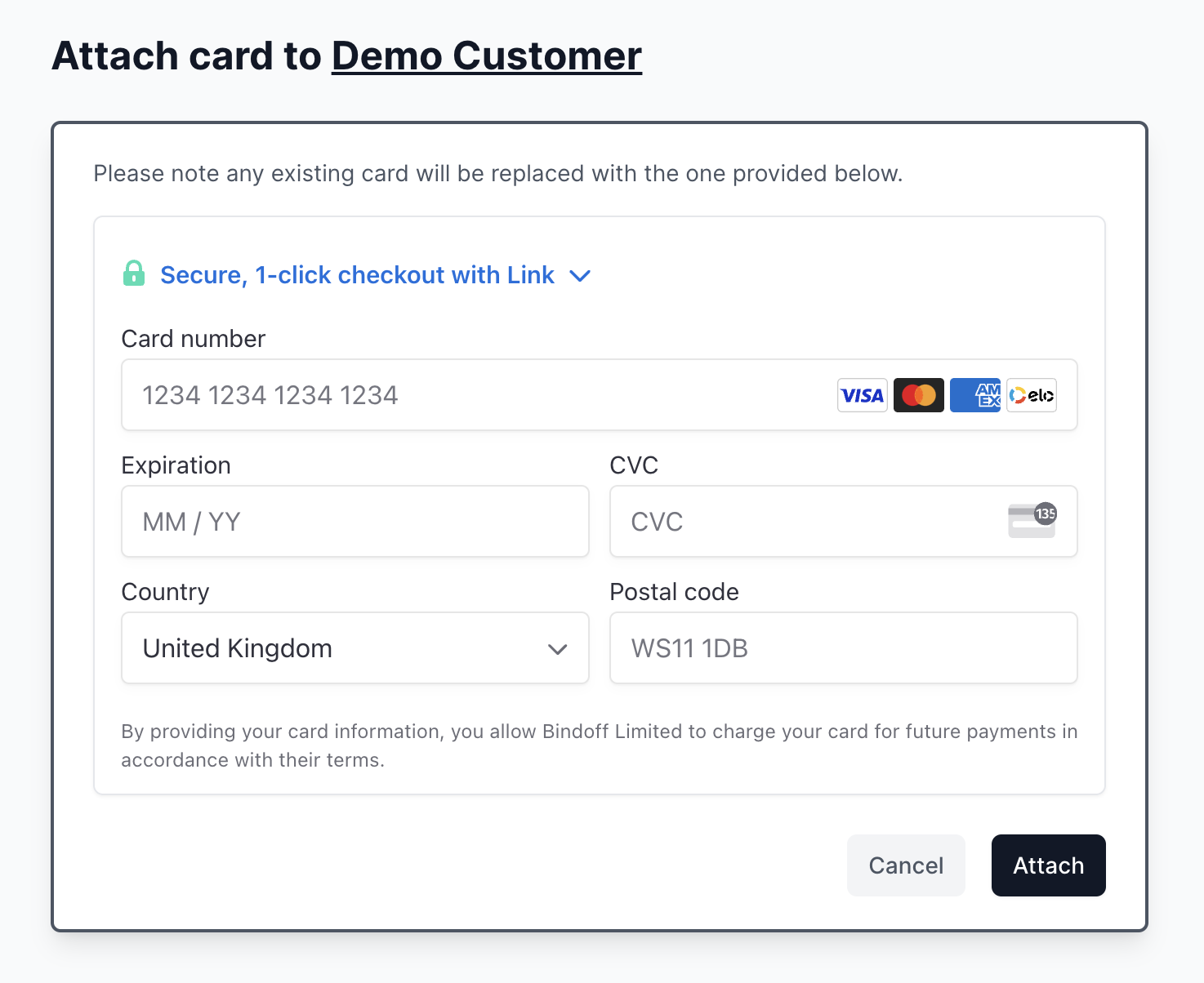Screen dimensions: 1204x983
Task: Click the Postal code field showing WS11 1DB
Action: [843, 647]
